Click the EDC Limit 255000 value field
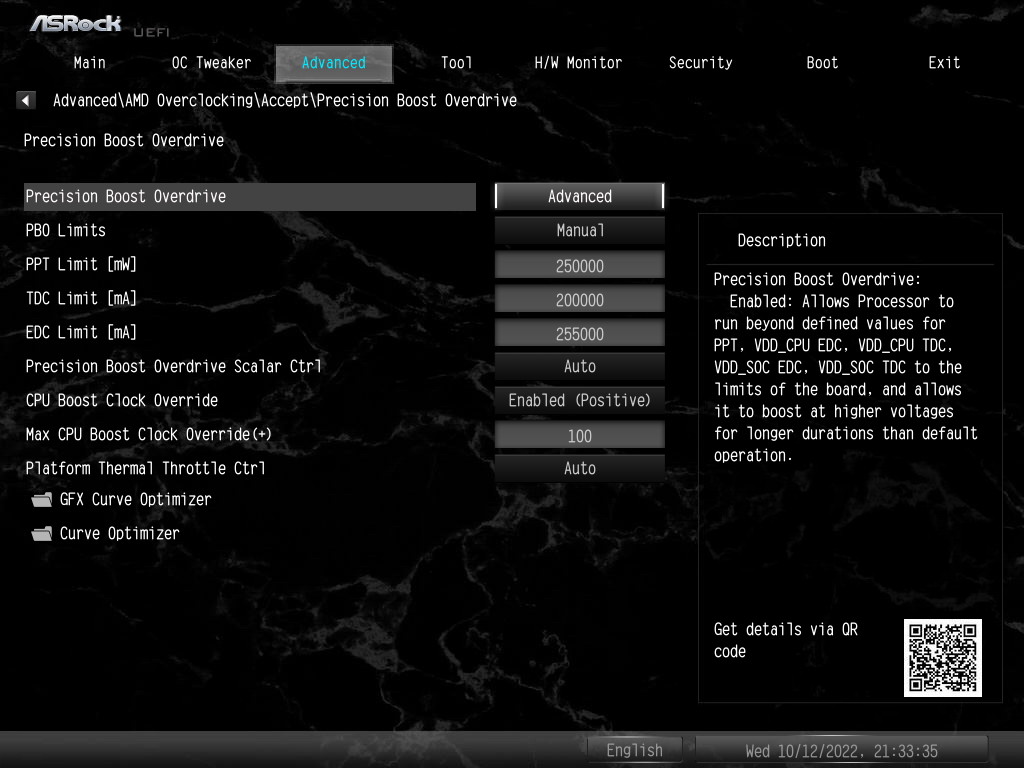Screen dimensions: 1024x768 (x=579, y=333)
